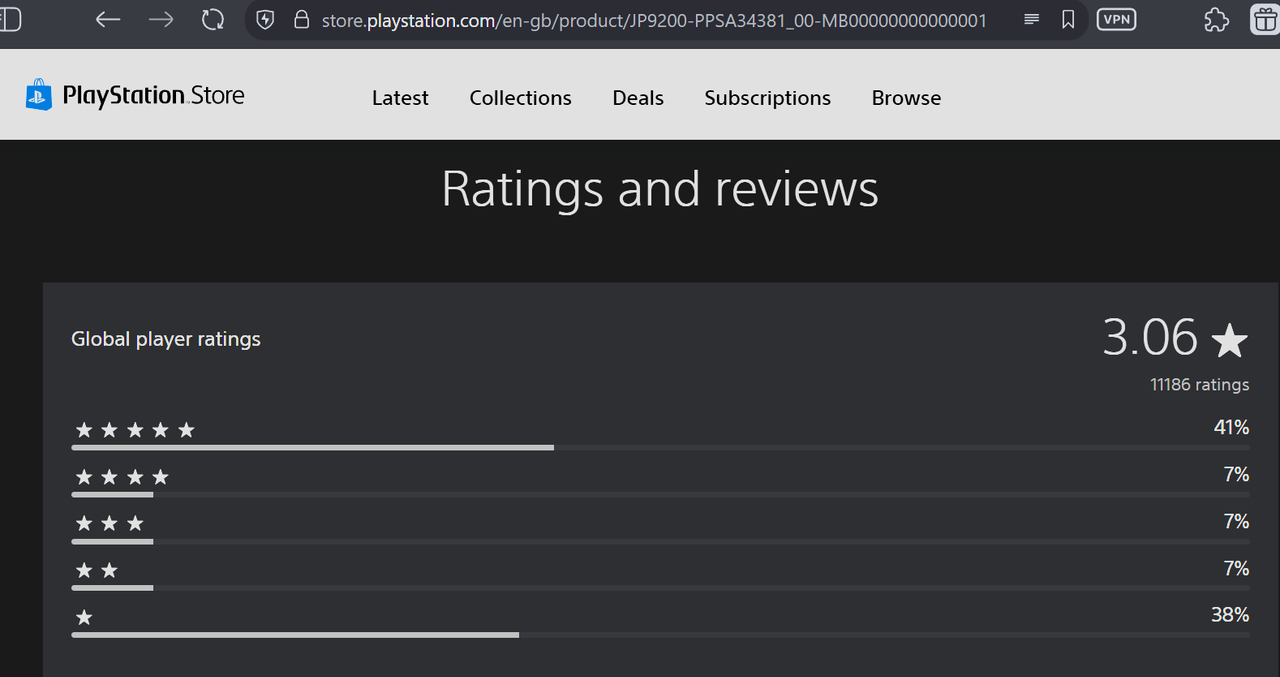Bookmark this page with the bookmark icon
Screen dimensions: 1280x677
(1068, 20)
